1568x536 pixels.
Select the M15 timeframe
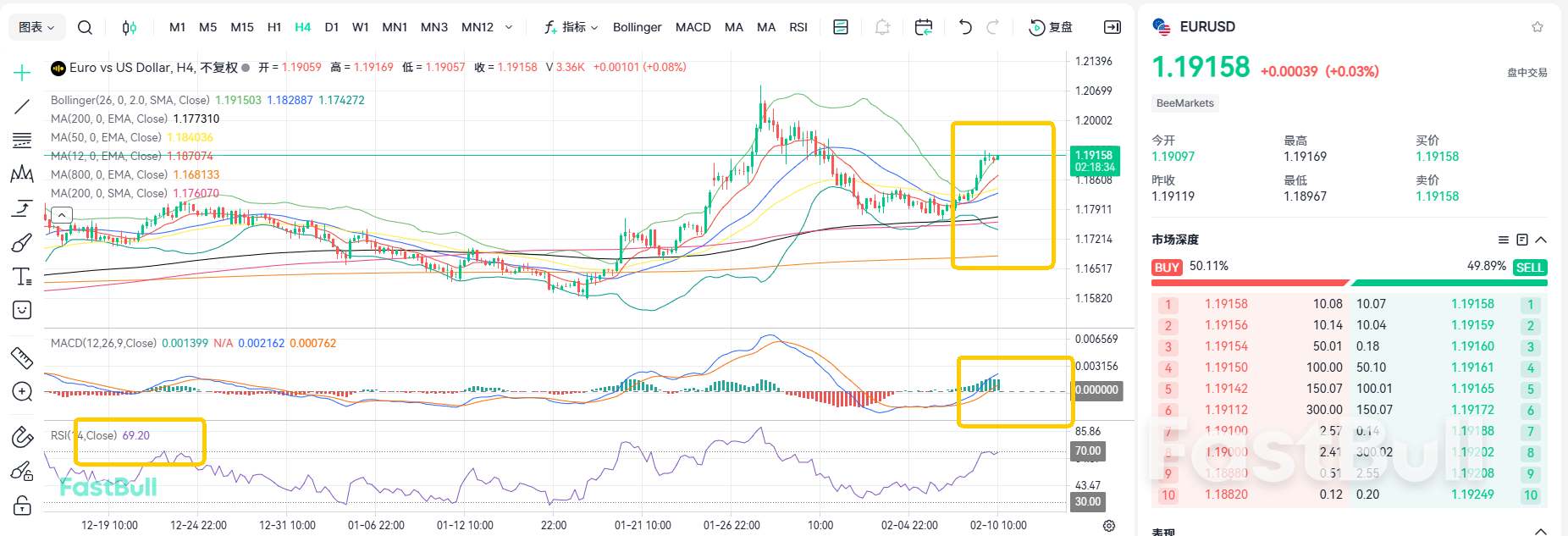coord(242,27)
